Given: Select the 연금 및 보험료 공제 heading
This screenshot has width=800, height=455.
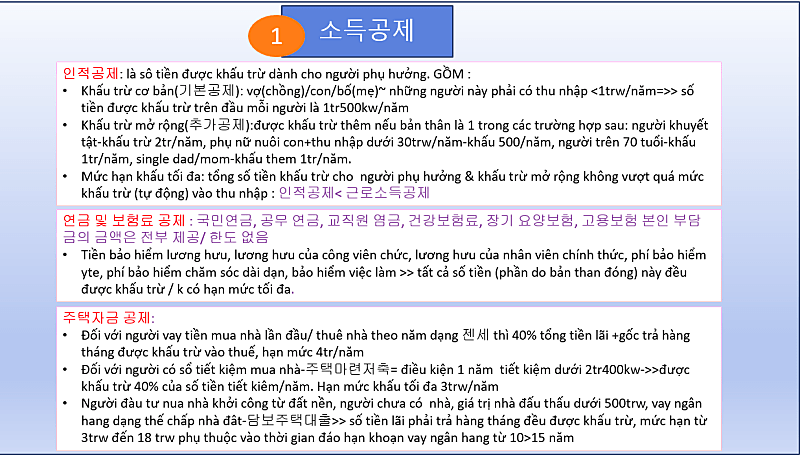Looking at the screenshot, I should point(125,221).
